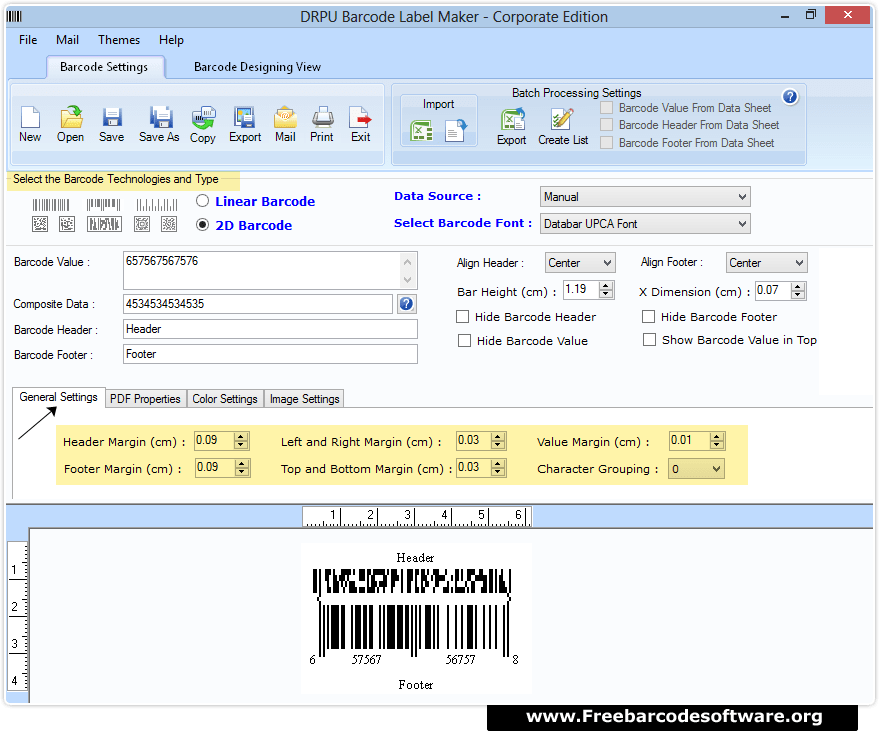Enable Hide Barcode Header
Screen dimensions: 879x731
464,316
